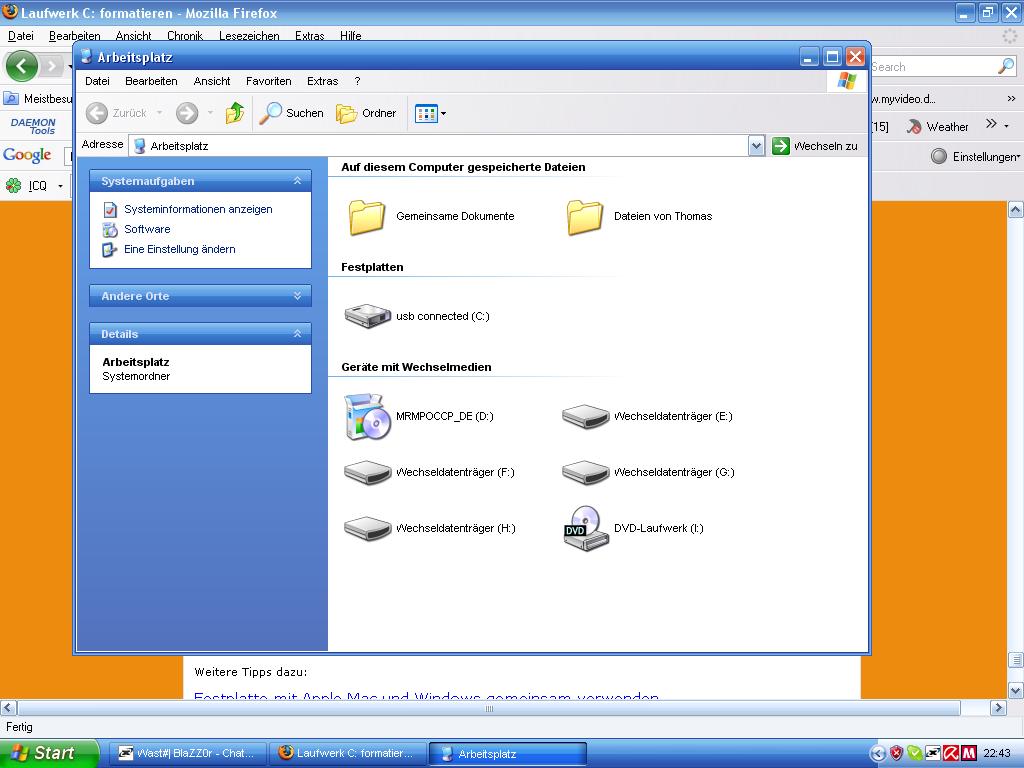This screenshot has width=1024, height=768.
Task: Open Wechseldatenträger (E:) removable drive
Action: [585, 416]
